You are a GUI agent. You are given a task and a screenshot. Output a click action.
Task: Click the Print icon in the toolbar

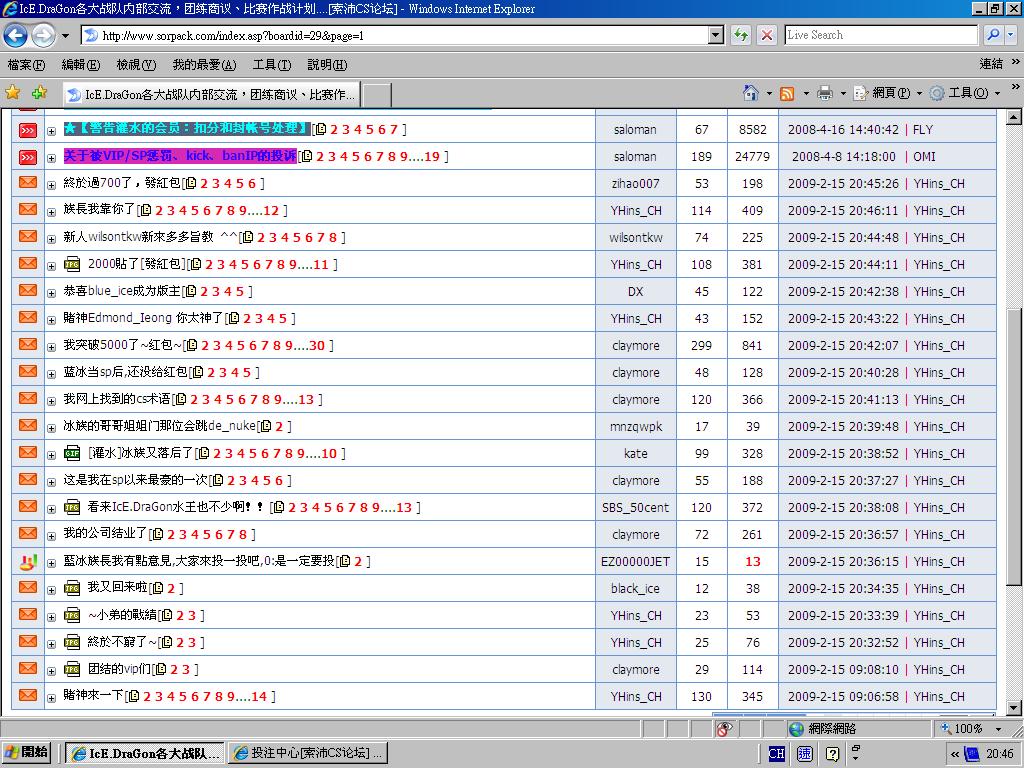click(824, 93)
